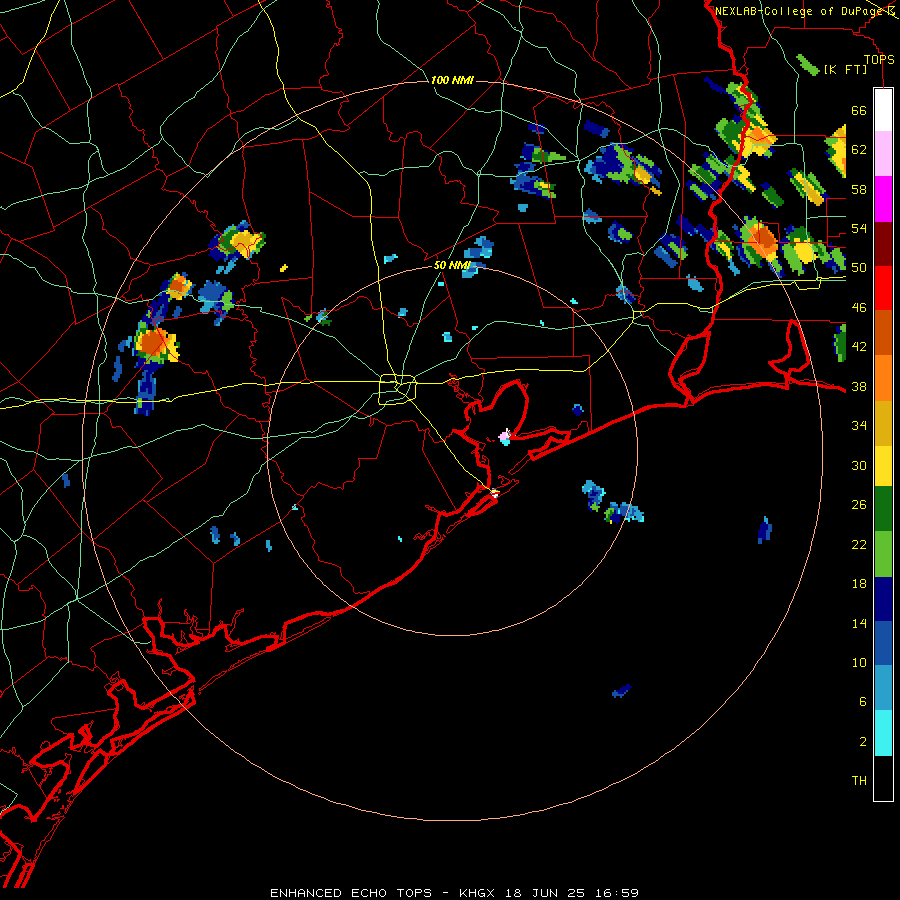Click the '50 NMI' range ring label
900x900 pixels.
[x=452, y=265]
